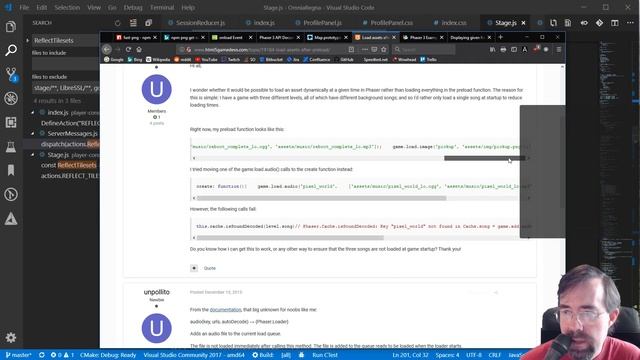This screenshot has width=640, height=360.
Task: Switch to the index.css editor tab
Action: tap(450, 23)
